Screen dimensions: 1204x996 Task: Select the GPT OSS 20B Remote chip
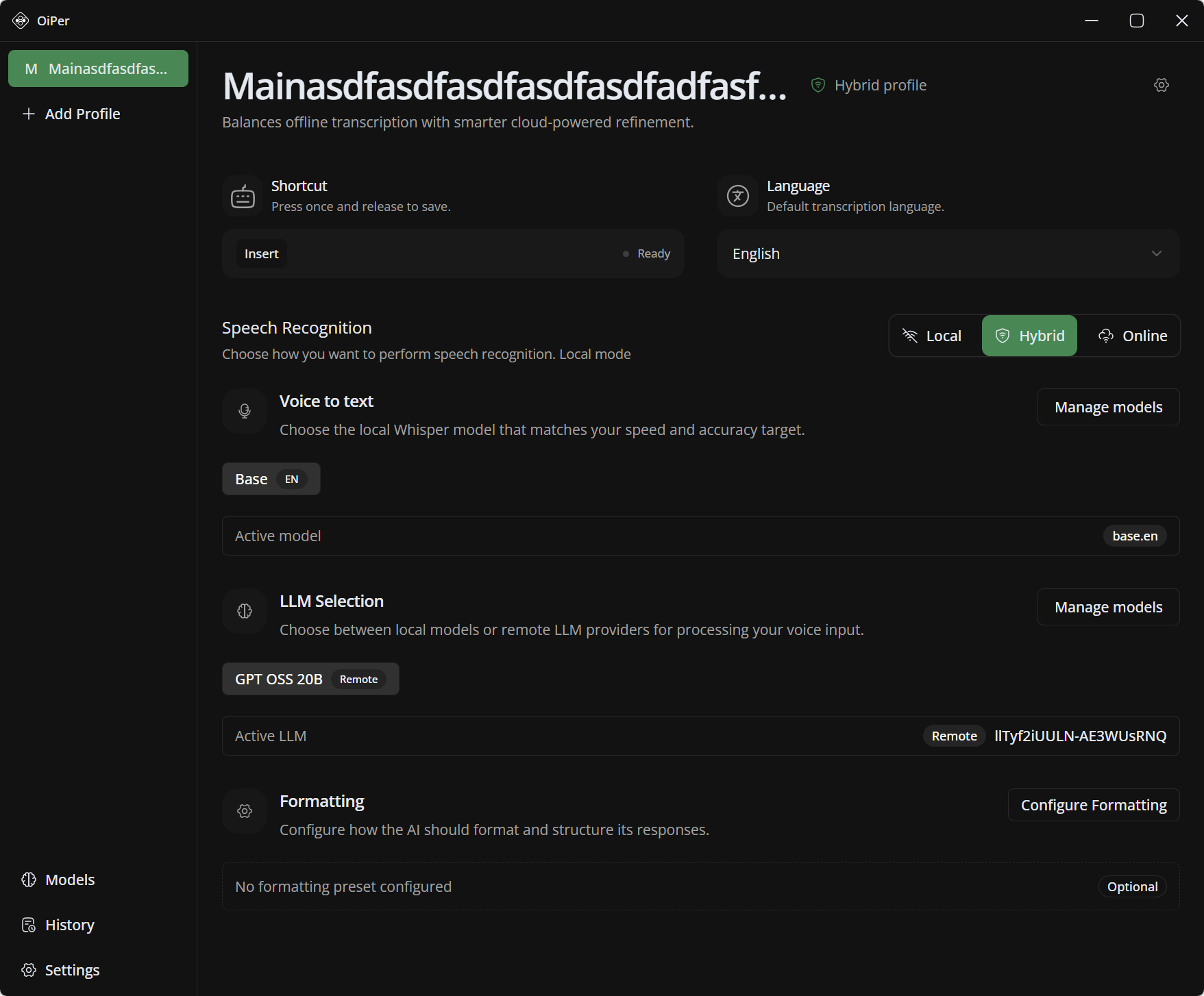(310, 679)
